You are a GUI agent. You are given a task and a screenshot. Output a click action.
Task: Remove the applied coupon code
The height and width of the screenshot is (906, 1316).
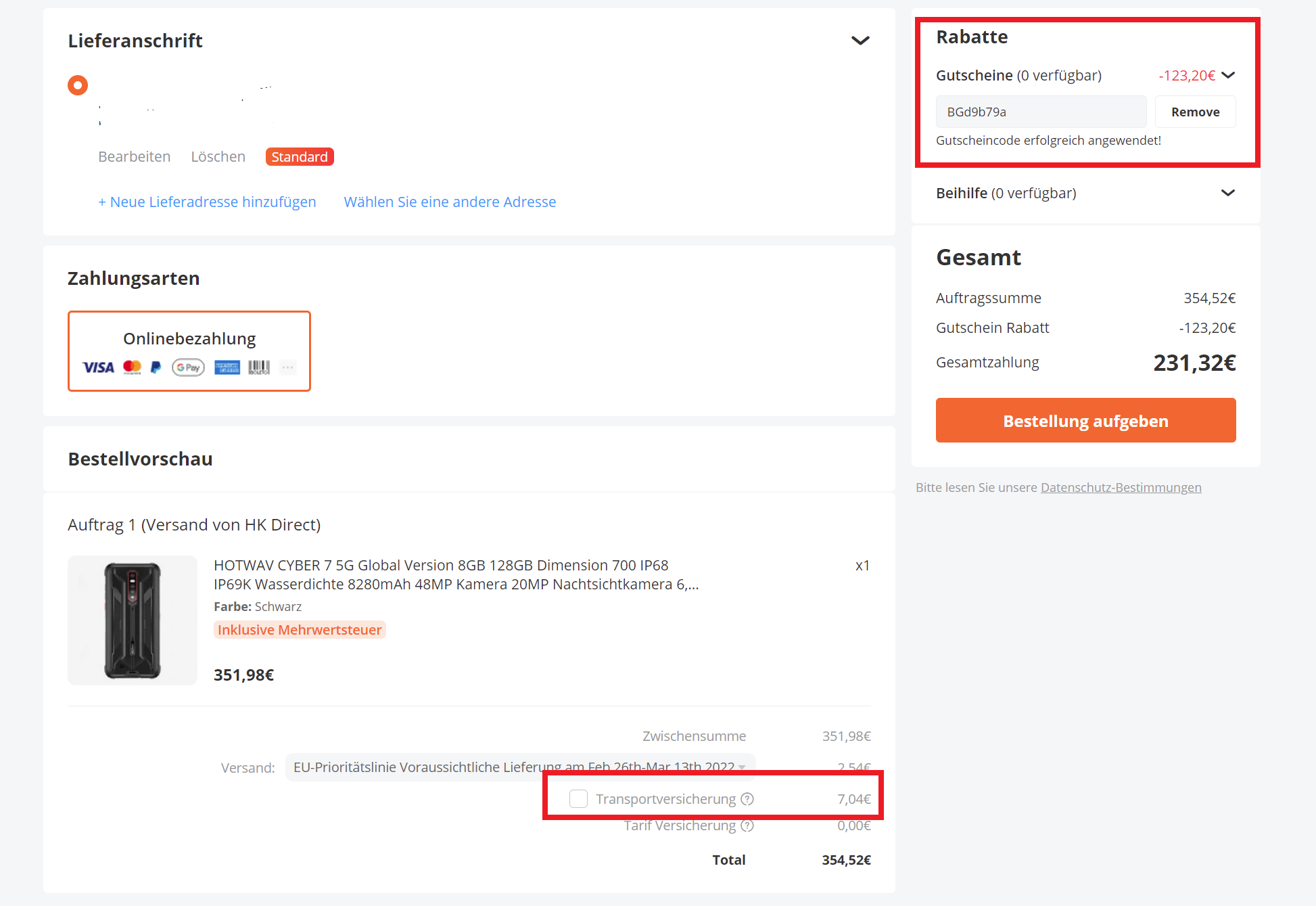pyautogui.click(x=1195, y=112)
